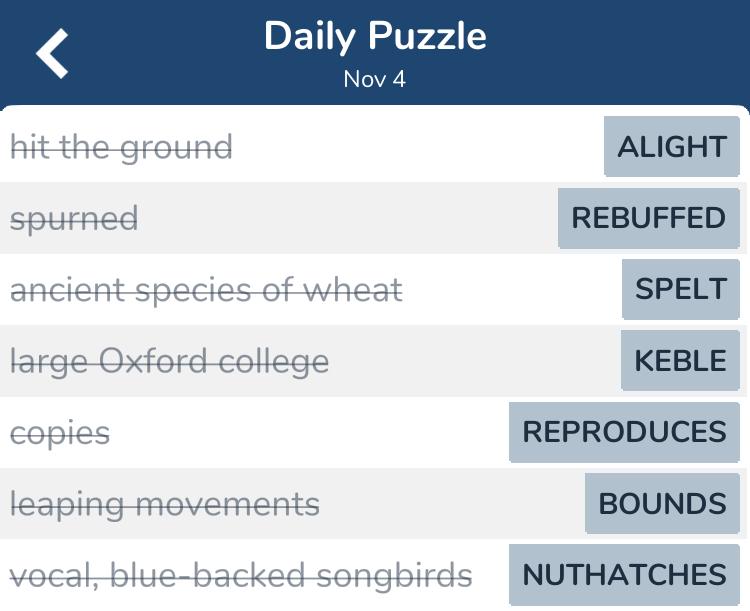Select the SPELT answer tile

click(681, 289)
